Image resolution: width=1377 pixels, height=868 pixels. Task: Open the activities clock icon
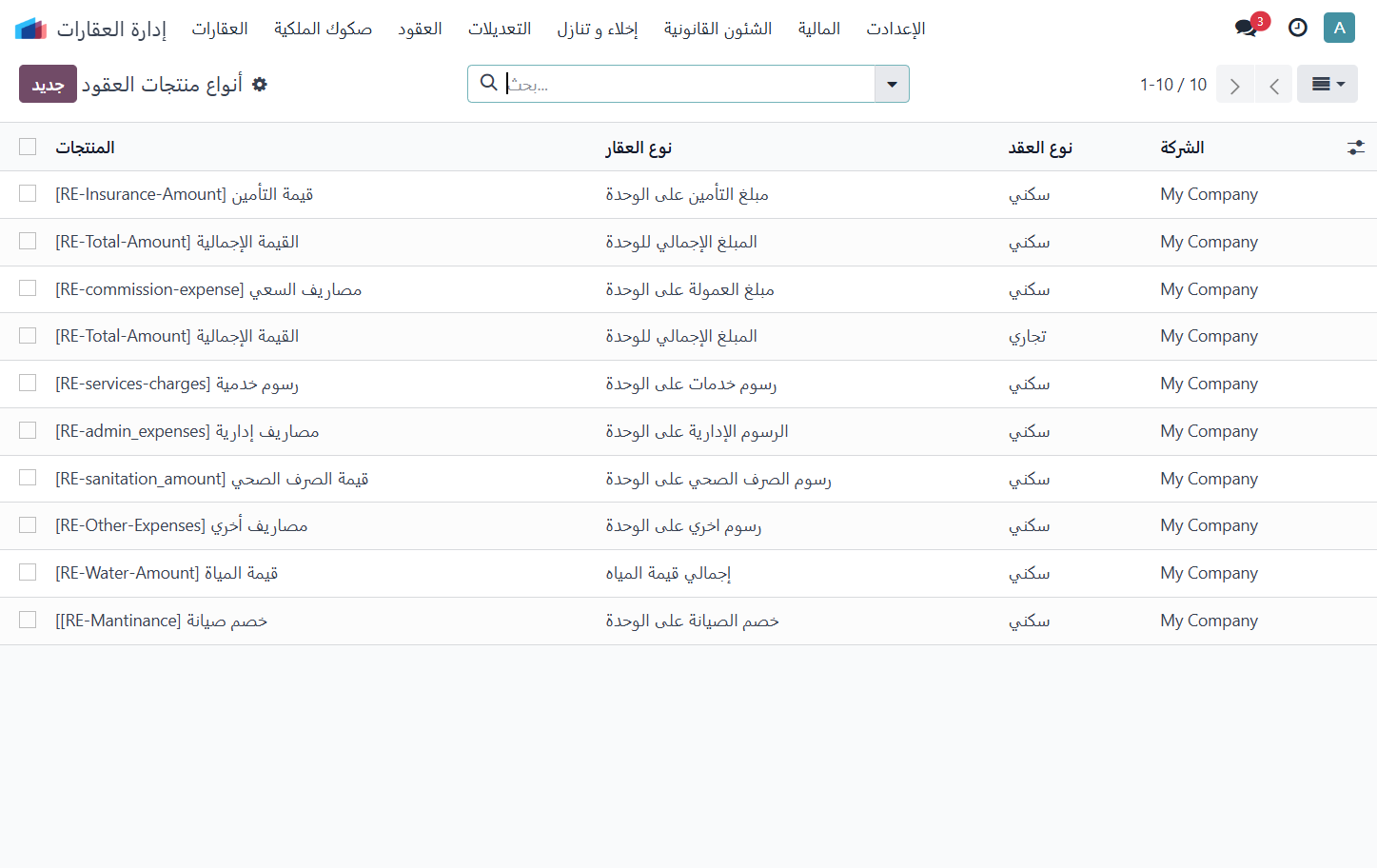pyautogui.click(x=1298, y=28)
